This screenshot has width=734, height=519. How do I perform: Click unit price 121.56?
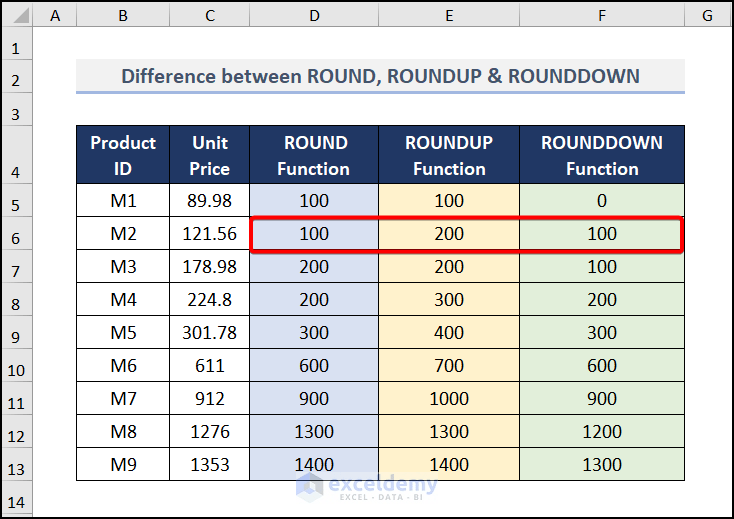point(210,234)
